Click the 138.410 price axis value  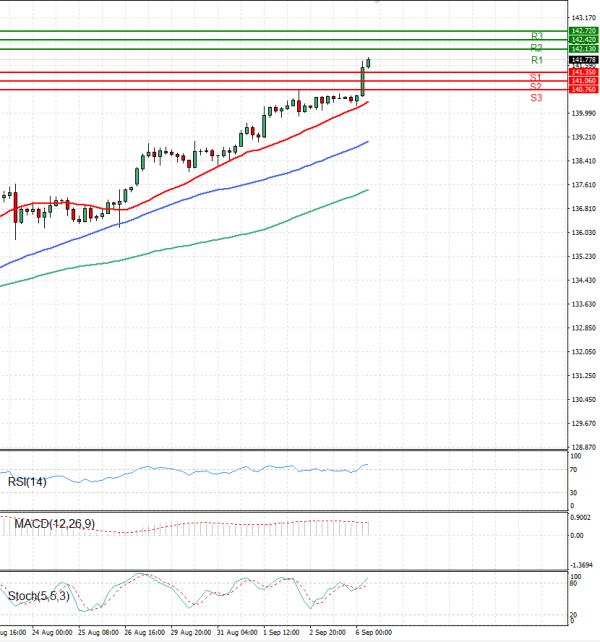pos(584,161)
